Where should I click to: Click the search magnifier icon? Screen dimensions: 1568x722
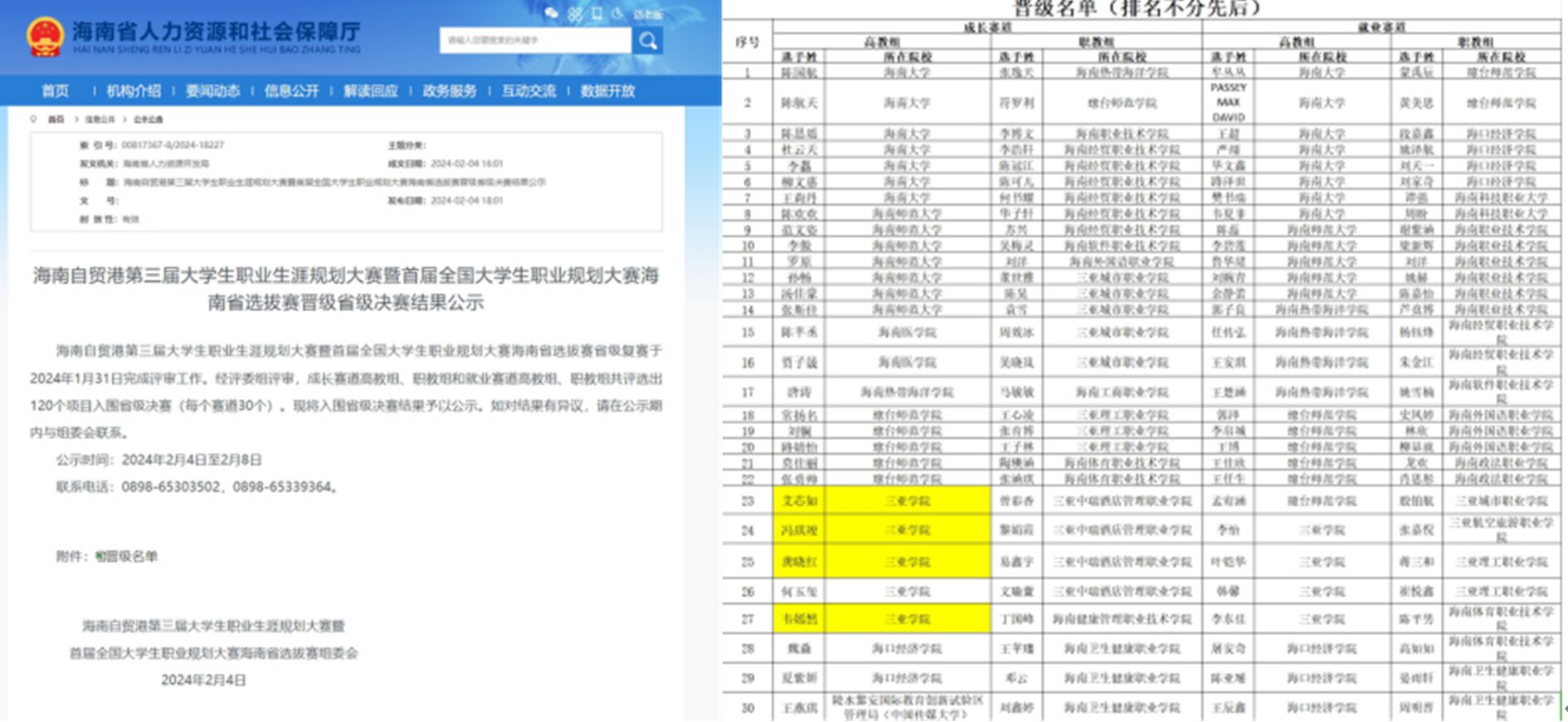point(647,41)
